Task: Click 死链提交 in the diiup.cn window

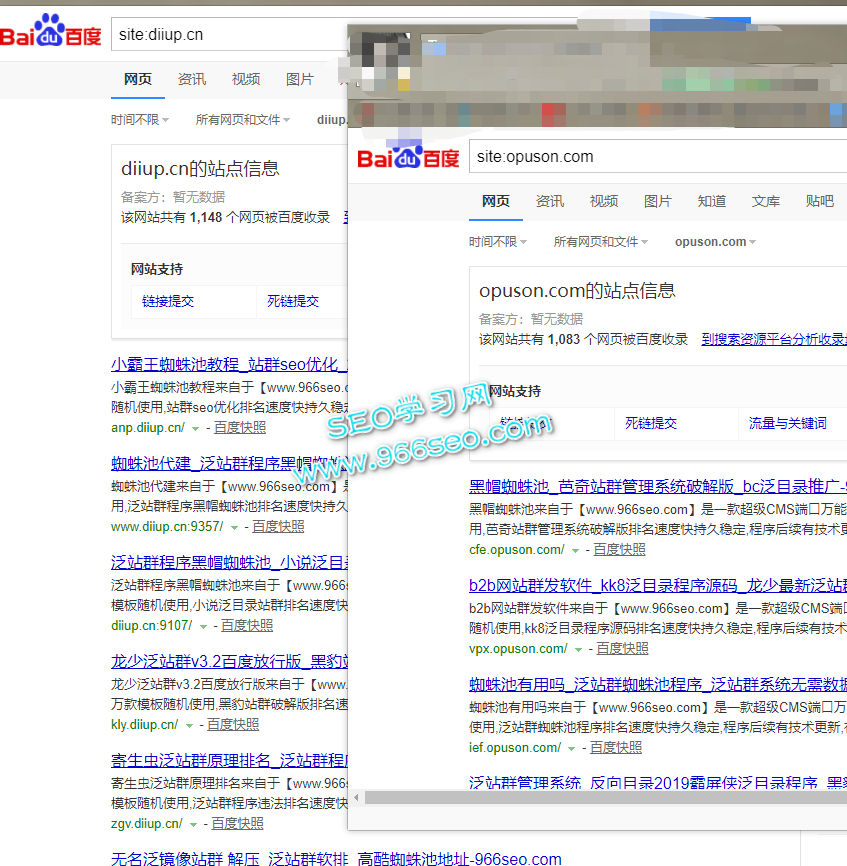Action: [293, 301]
